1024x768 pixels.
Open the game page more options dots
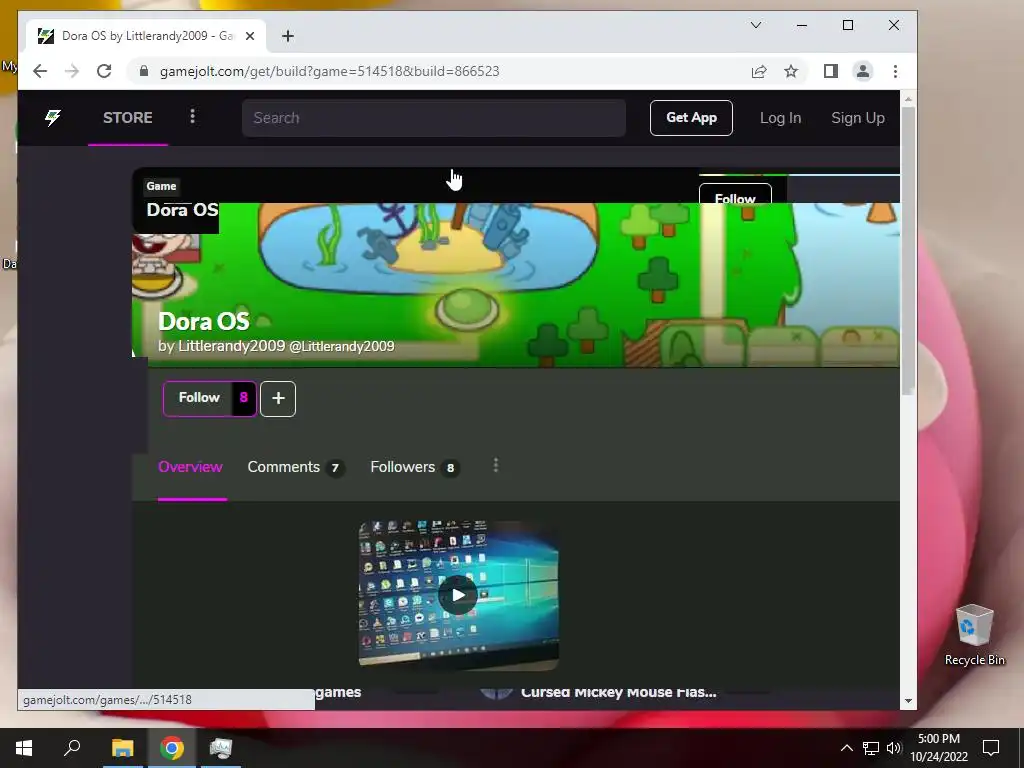pos(496,466)
